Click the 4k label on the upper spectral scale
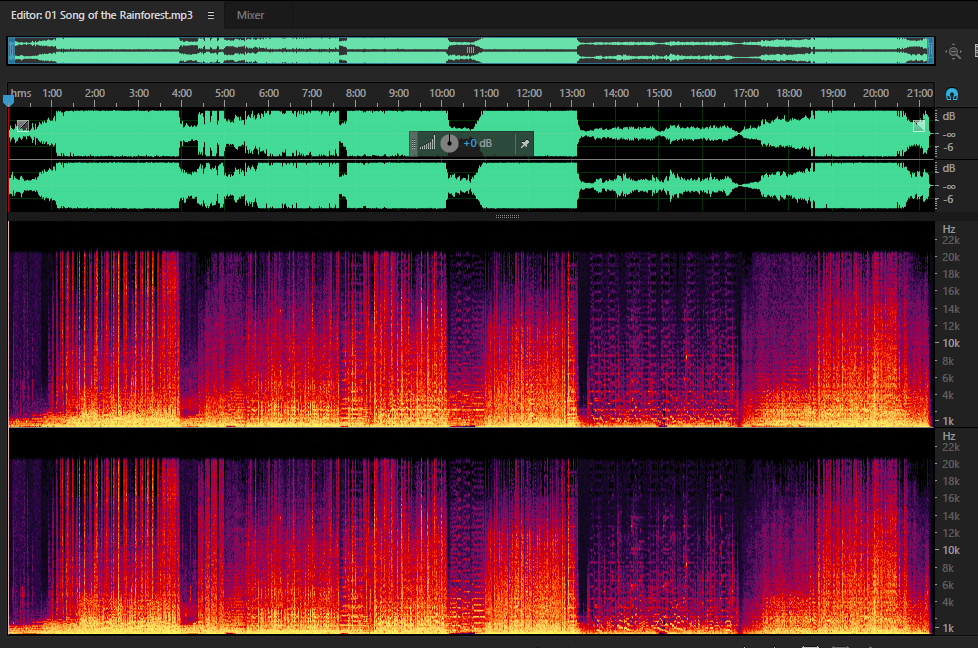Viewport: 978px width, 648px height. (948, 395)
